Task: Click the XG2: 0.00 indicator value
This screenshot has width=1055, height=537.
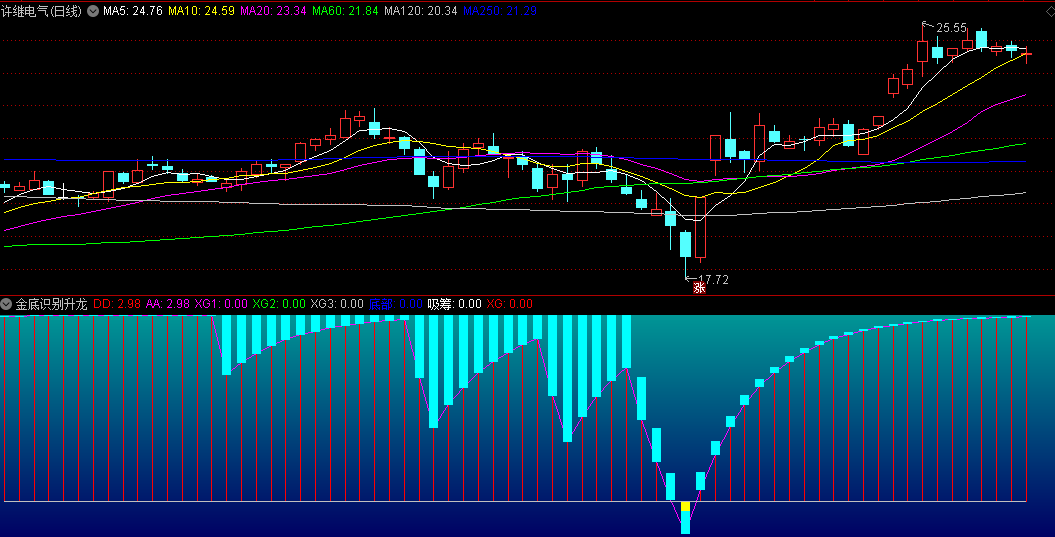Action: pyautogui.click(x=279, y=304)
